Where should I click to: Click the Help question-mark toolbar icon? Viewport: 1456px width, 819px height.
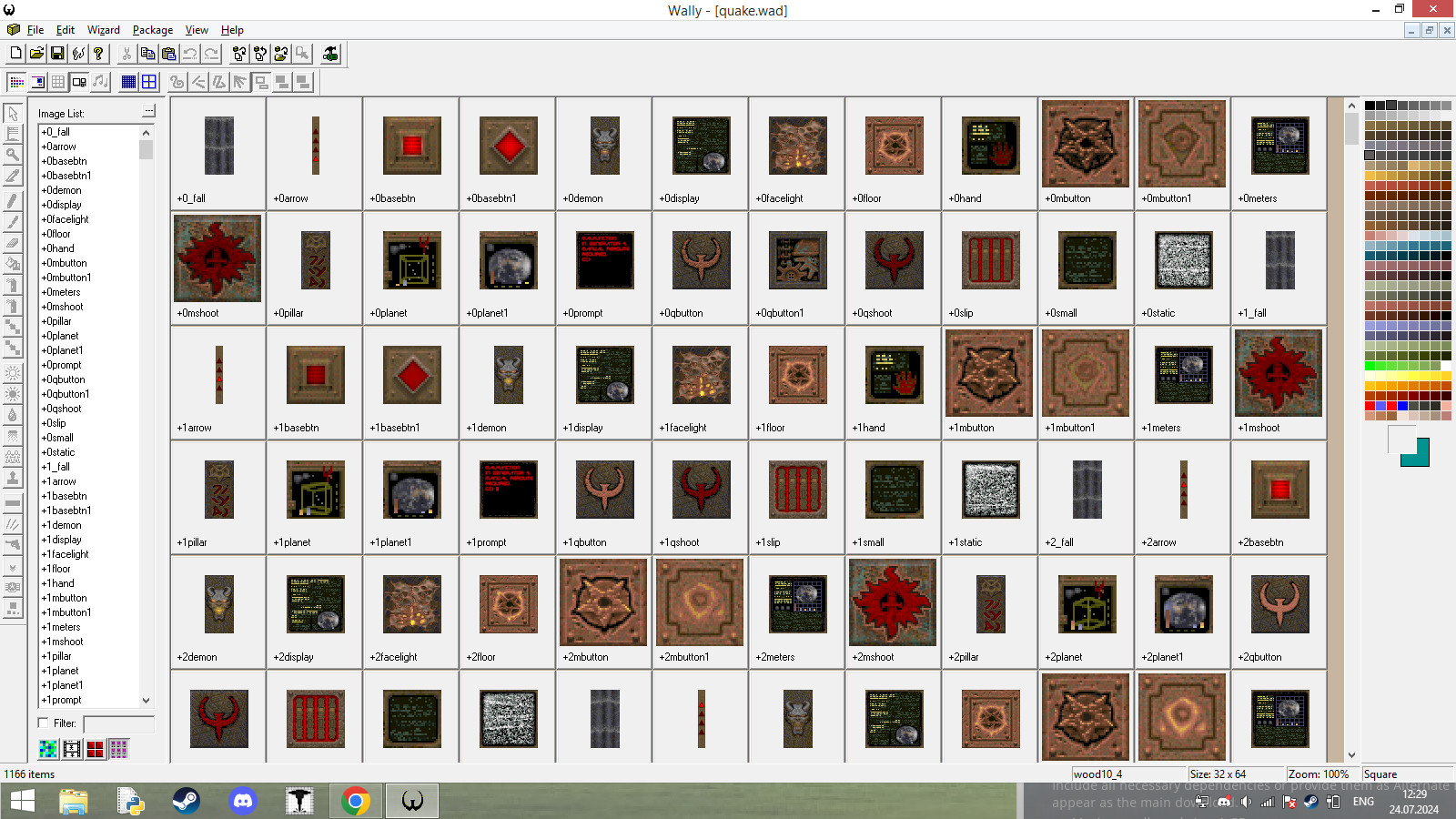coord(98,53)
